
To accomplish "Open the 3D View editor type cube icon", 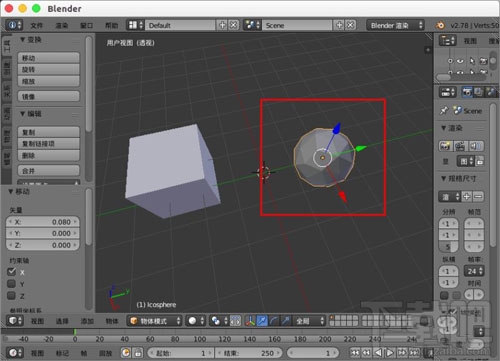I will point(14,321).
